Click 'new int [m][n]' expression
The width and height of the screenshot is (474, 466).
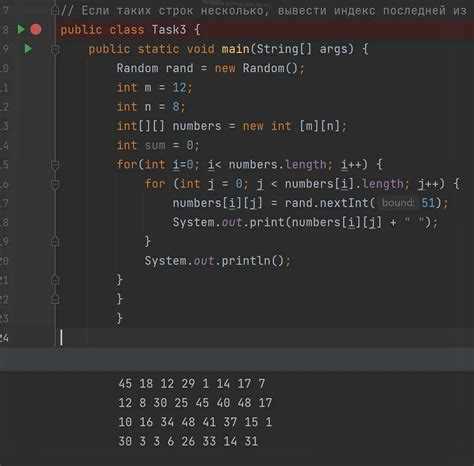pyautogui.click(x=292, y=126)
